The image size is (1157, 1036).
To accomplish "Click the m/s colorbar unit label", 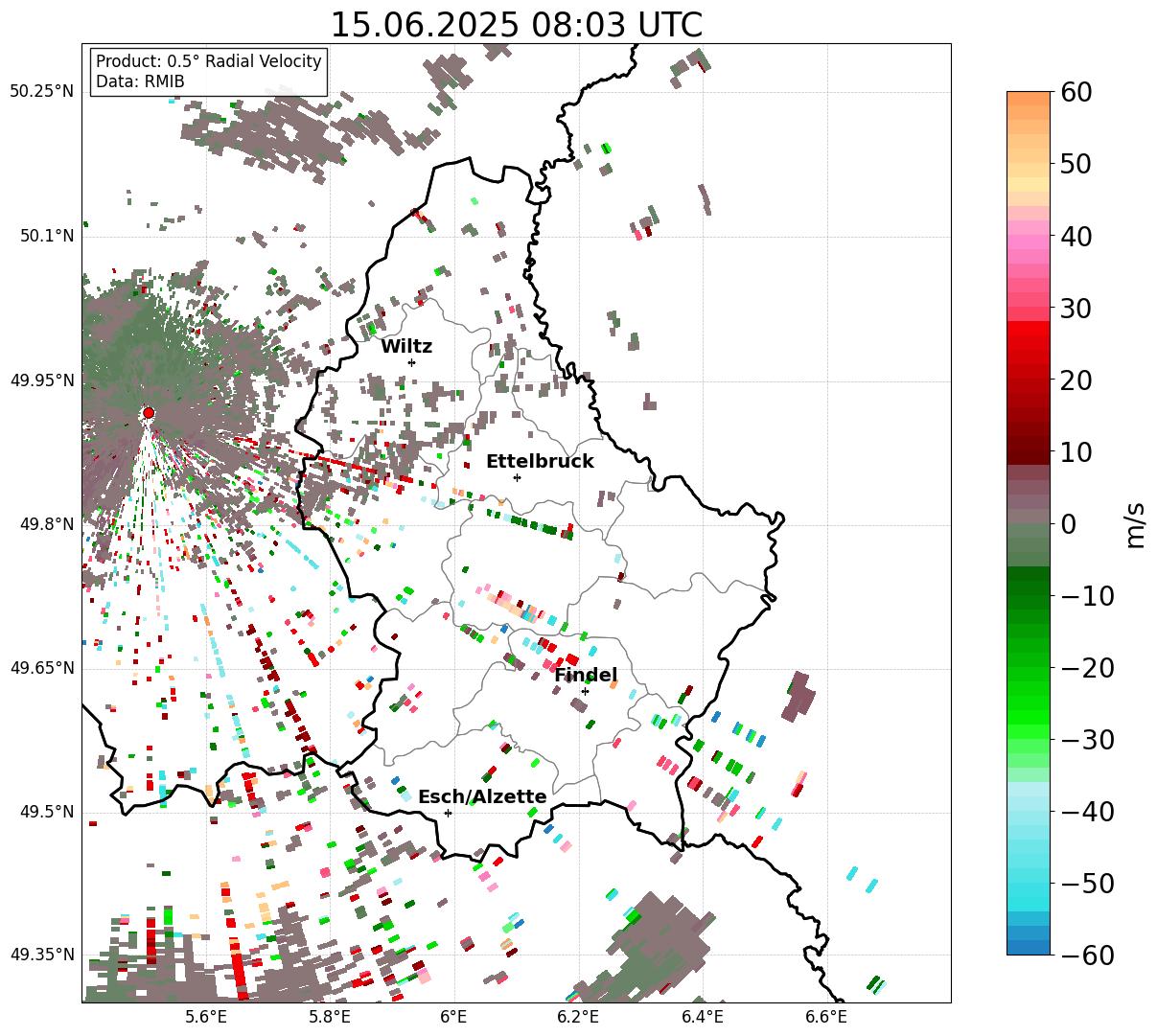I will (1135, 524).
